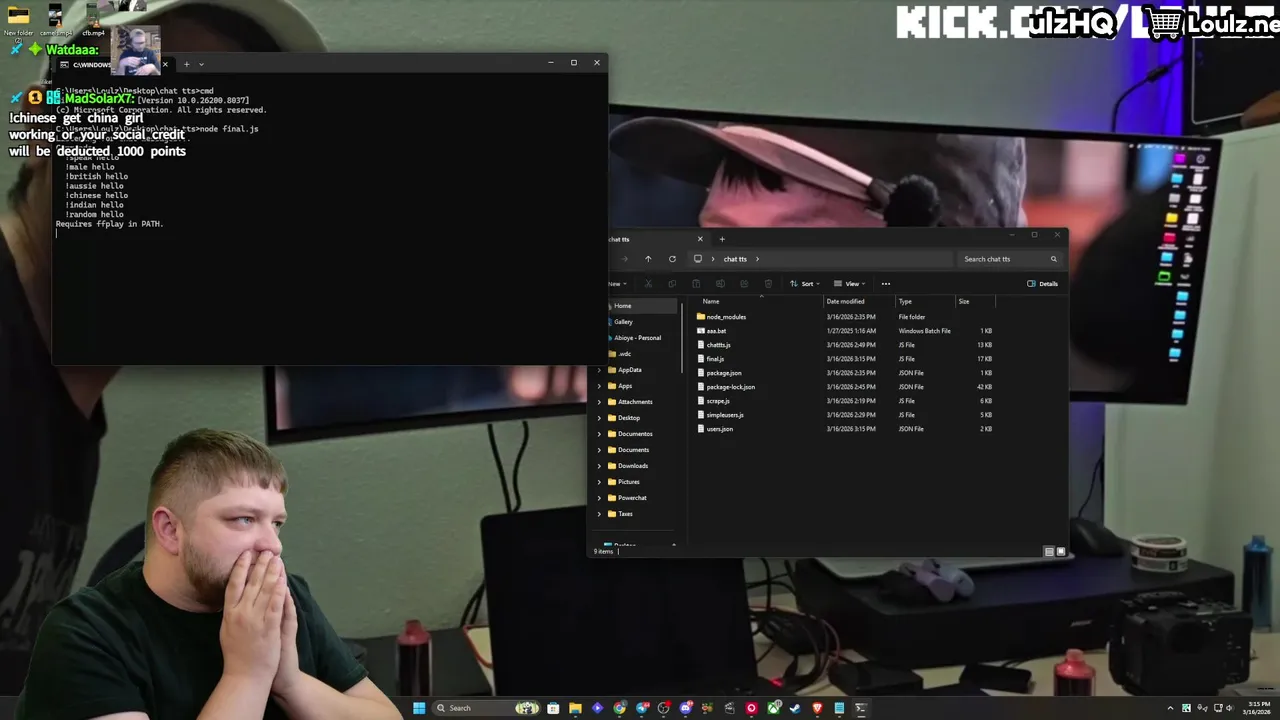Screen dimensions: 1280x720
Task: Open the Sort dropdown in Explorer
Action: tap(805, 284)
